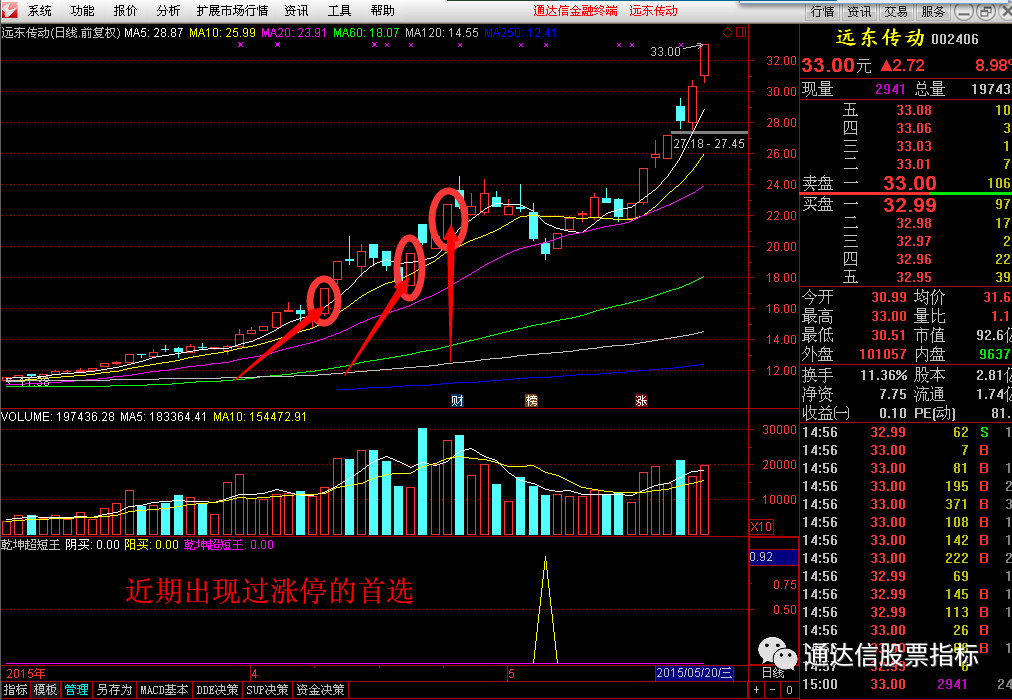Click the chart title 远东传动(日线.前复权)
Viewport: 1012px width, 700px height.
(61, 32)
